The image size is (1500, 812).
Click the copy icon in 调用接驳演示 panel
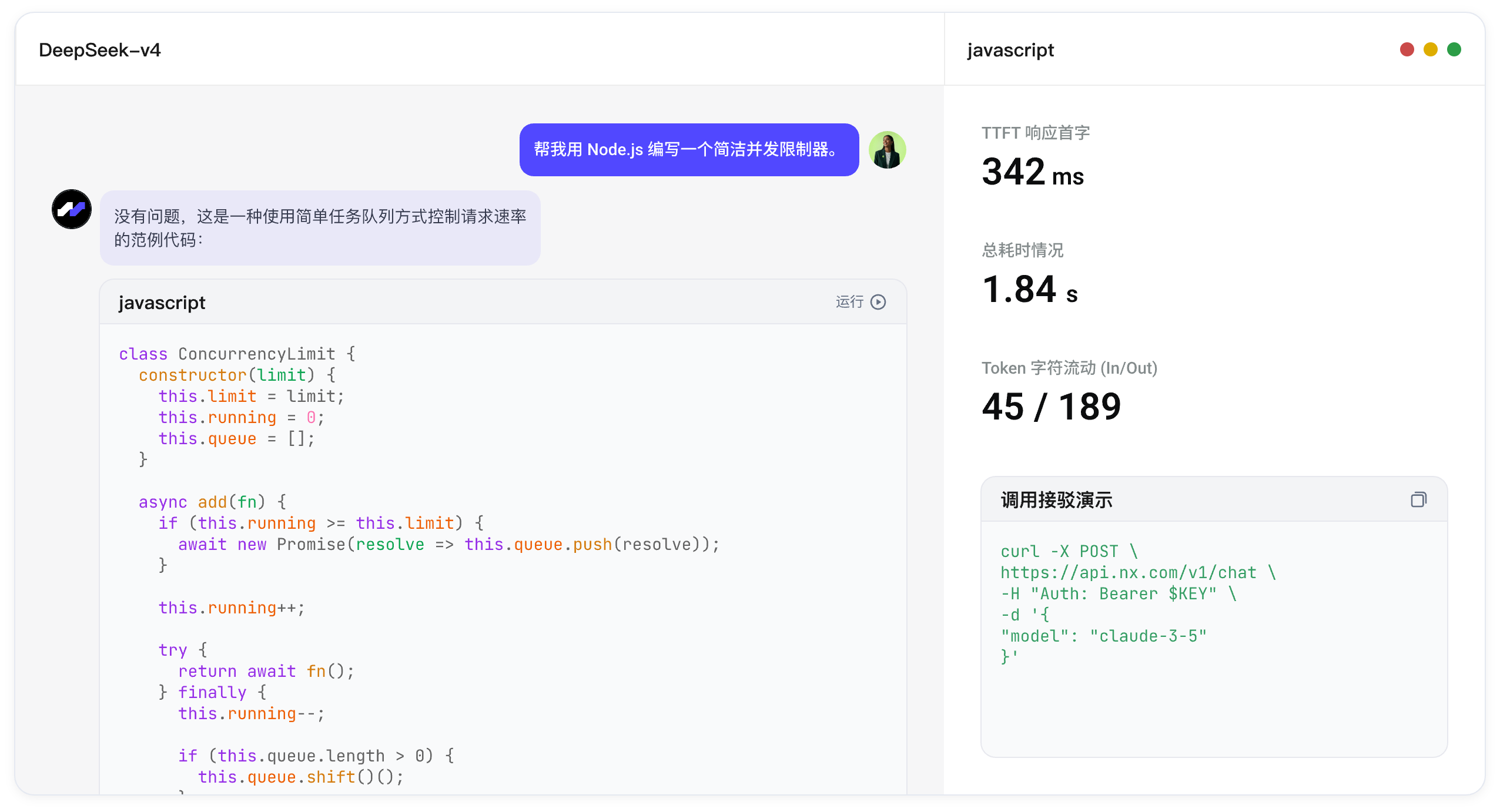(x=1418, y=499)
